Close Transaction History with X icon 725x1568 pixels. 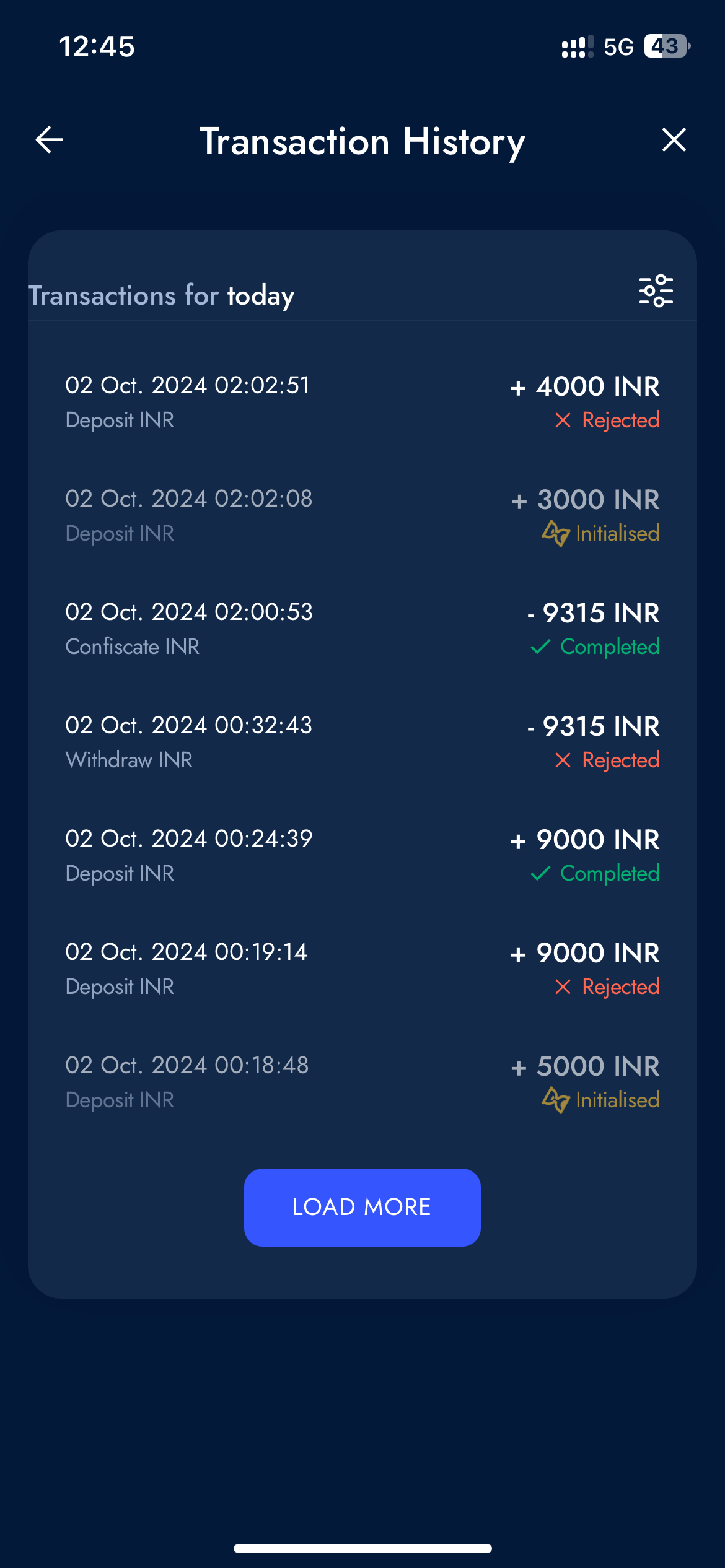(x=674, y=139)
